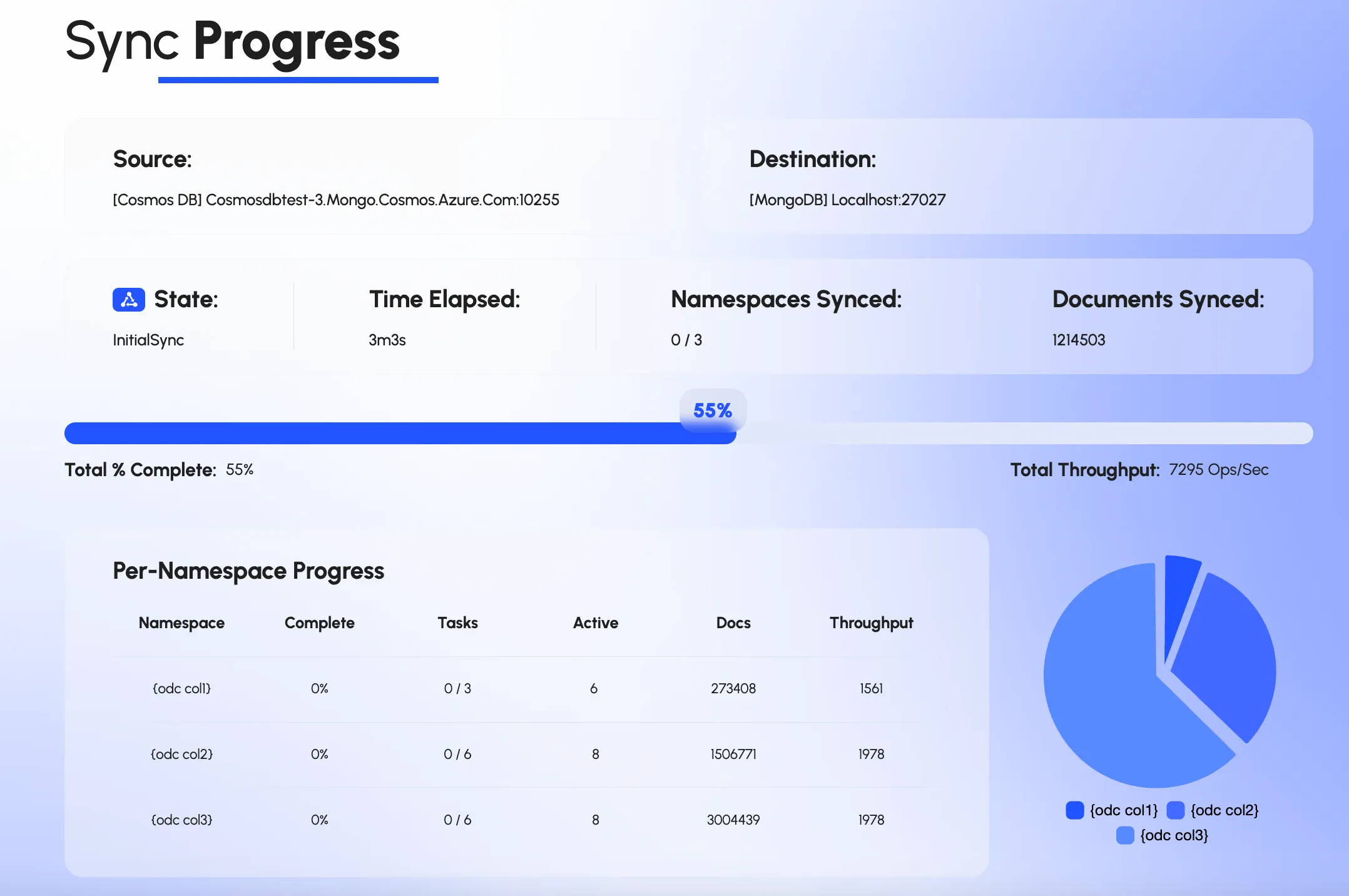
Task: Click the active count 8 in col2 row
Action: pos(596,754)
